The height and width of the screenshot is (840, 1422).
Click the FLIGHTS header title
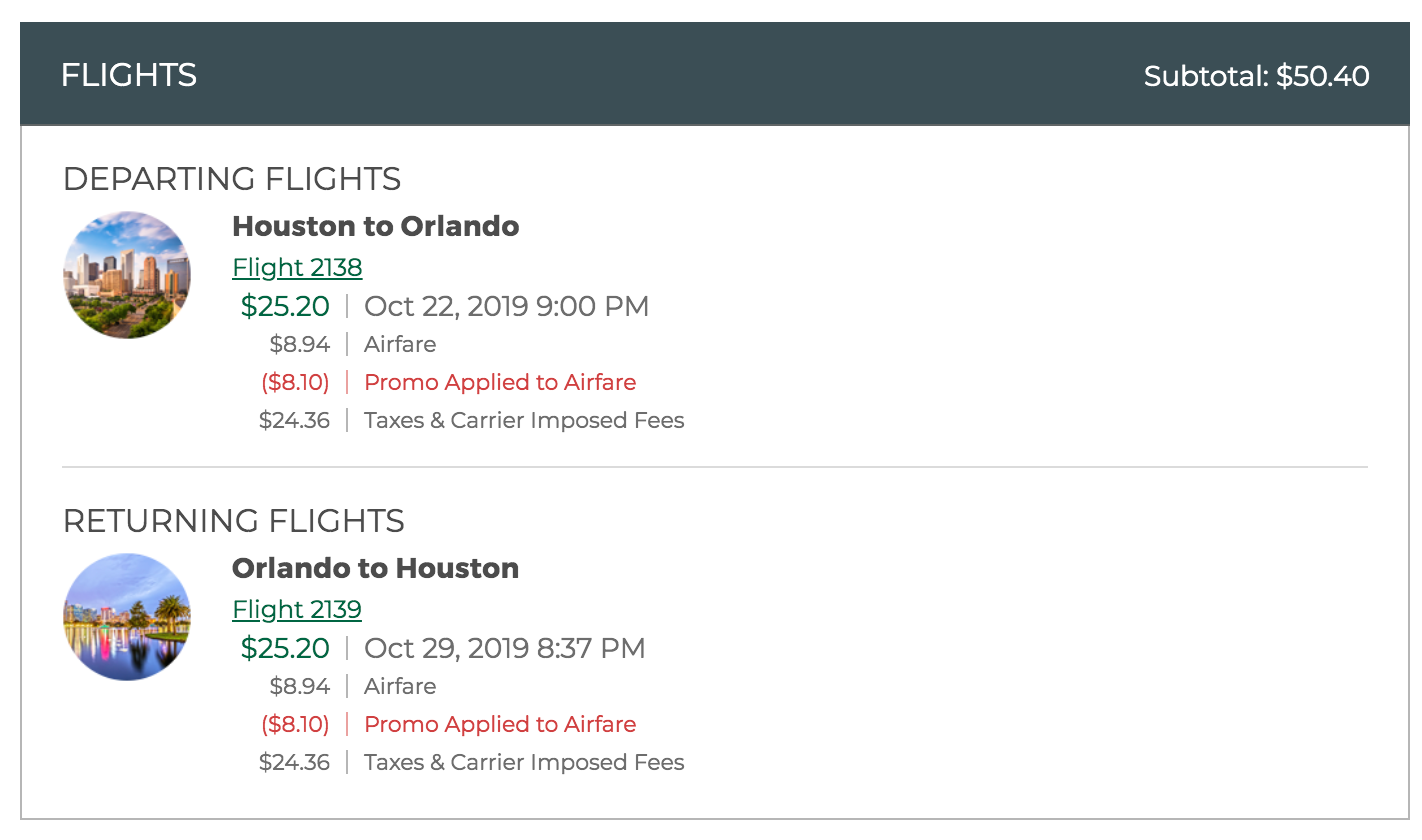point(129,75)
